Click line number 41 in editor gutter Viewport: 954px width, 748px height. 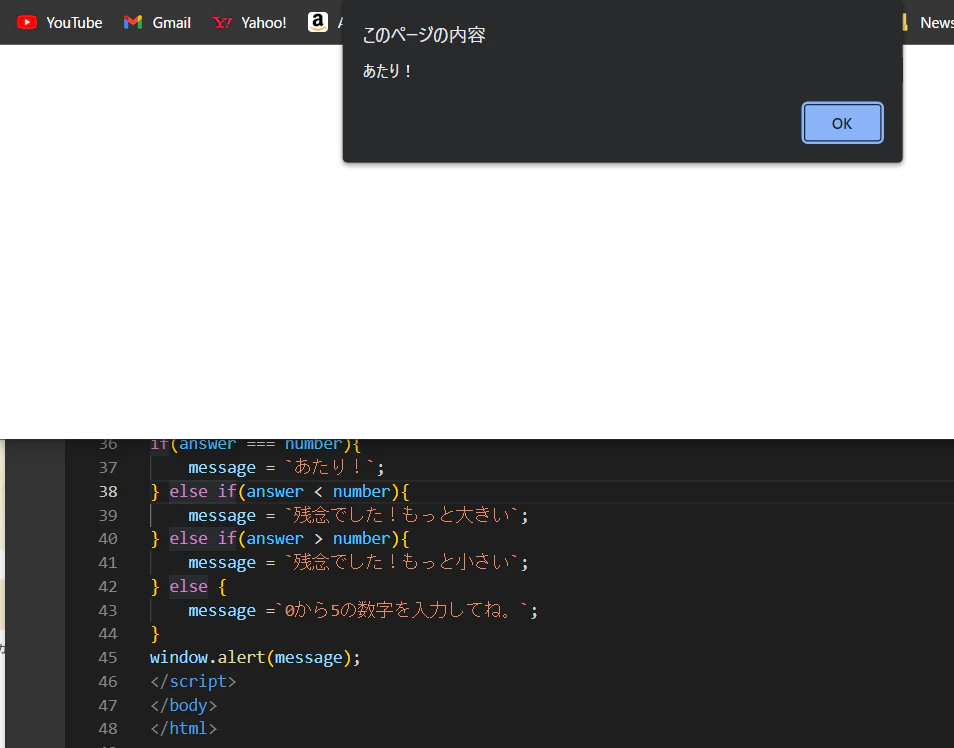(x=108, y=562)
